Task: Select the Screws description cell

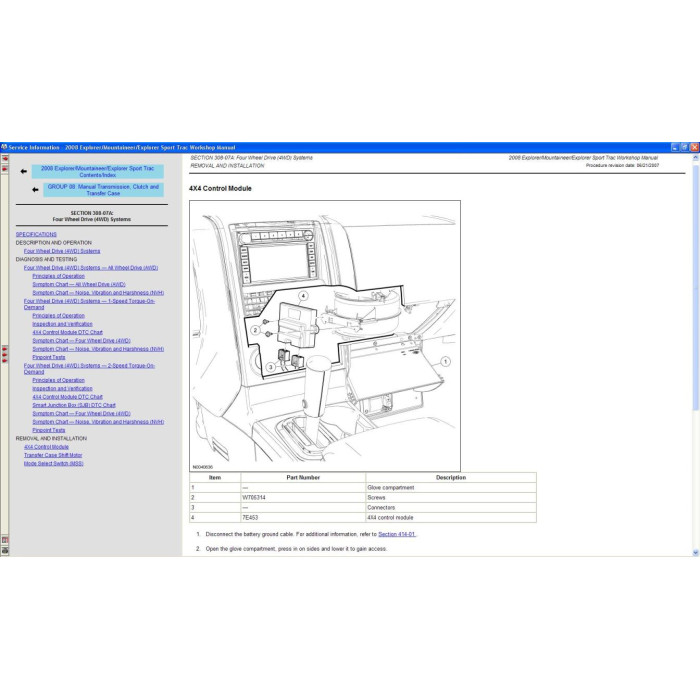Action: (451, 498)
